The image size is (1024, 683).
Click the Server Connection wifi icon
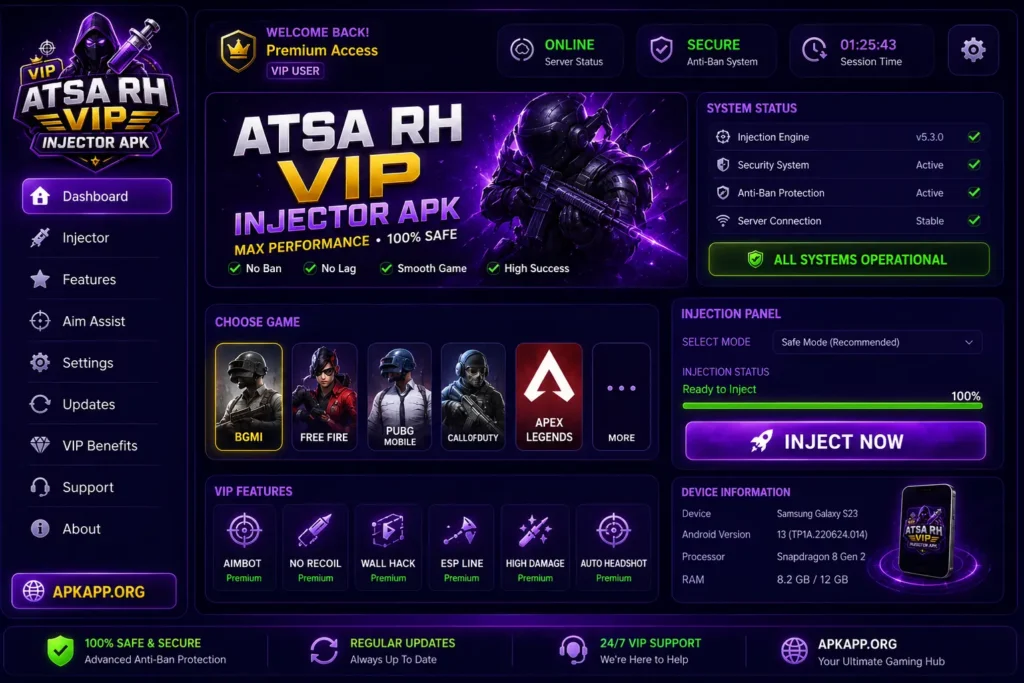(x=723, y=221)
